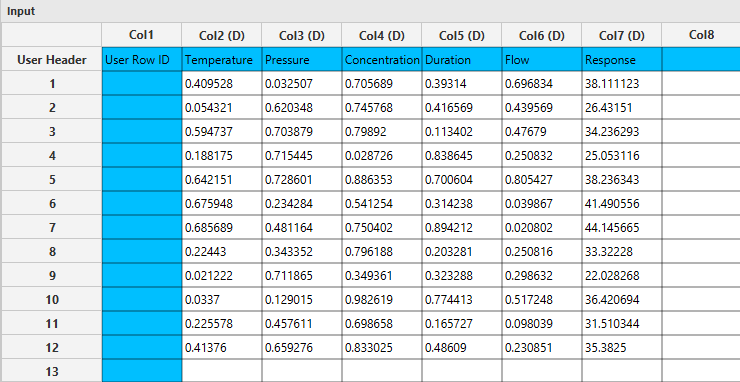The width and height of the screenshot is (740, 382).
Task: Click the Duration header cell
Action: pos(462,59)
